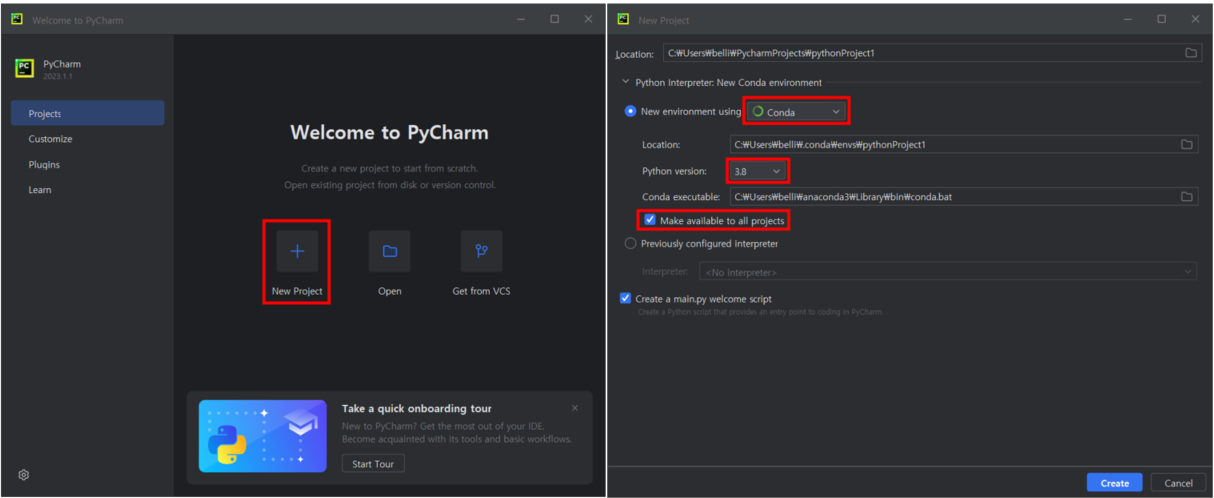Image resolution: width=1214 pixels, height=498 pixels.
Task: Select the Projects sidebar tab
Action: click(x=88, y=113)
